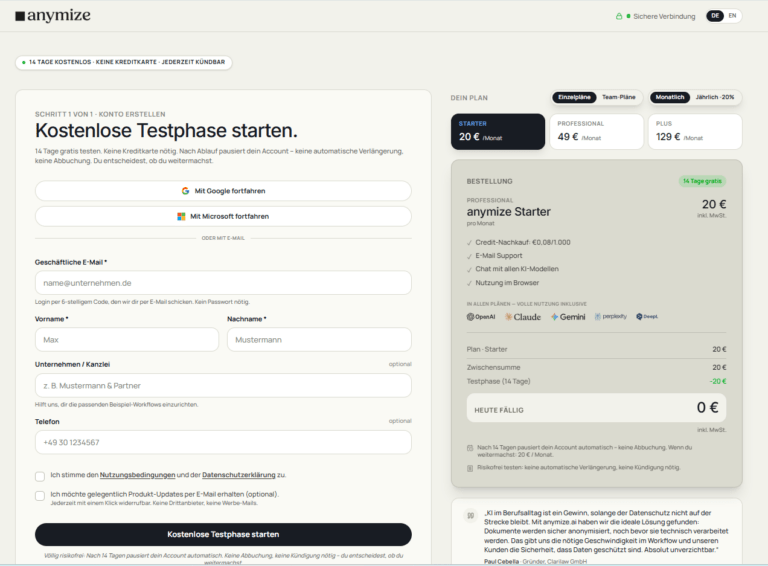Click the perplexity logo
The height and width of the screenshot is (566, 768).
click(x=611, y=317)
